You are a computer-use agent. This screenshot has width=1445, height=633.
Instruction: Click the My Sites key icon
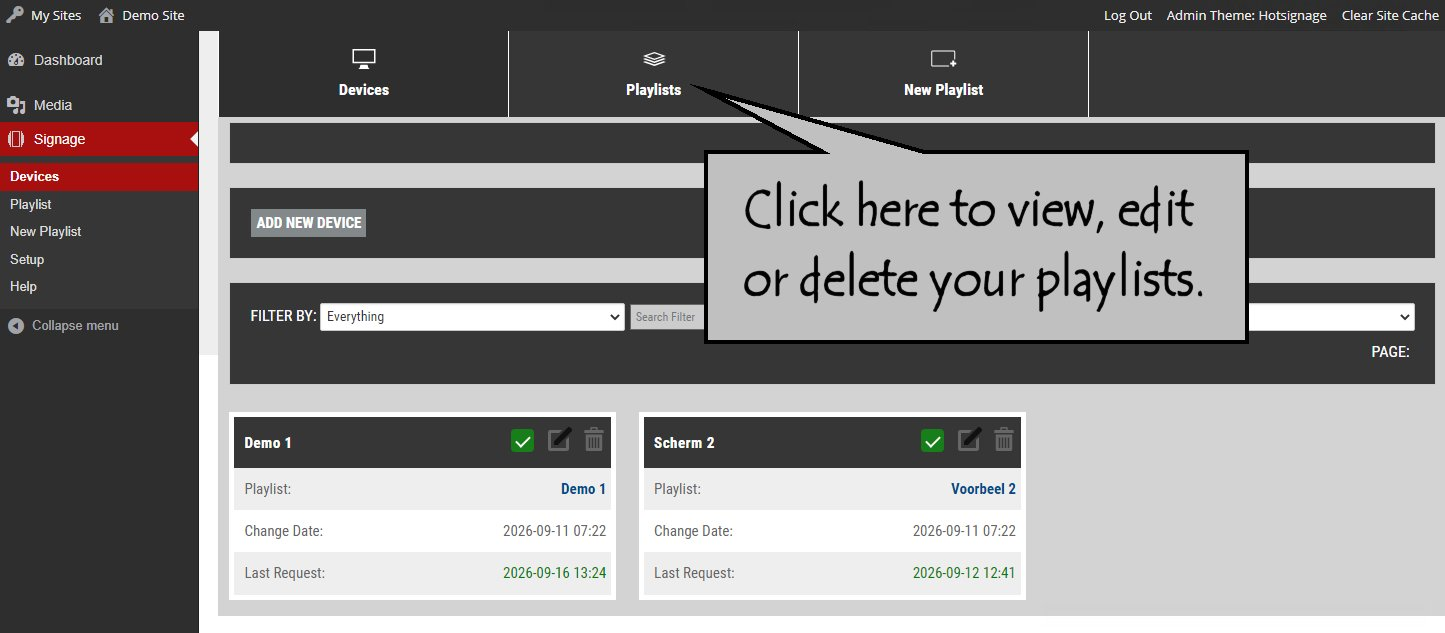pos(14,15)
